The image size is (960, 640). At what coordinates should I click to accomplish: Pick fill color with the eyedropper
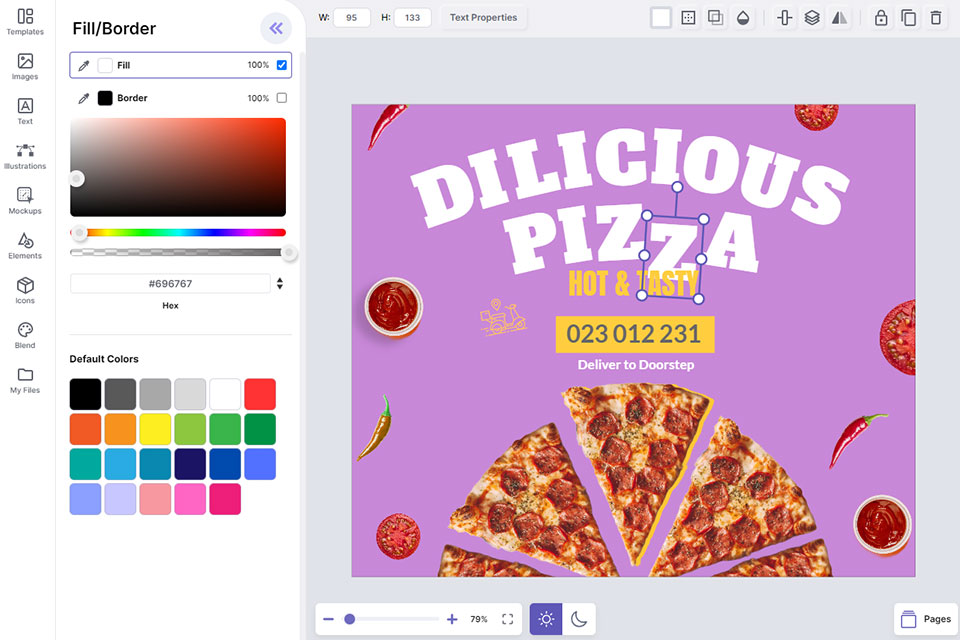click(84, 66)
